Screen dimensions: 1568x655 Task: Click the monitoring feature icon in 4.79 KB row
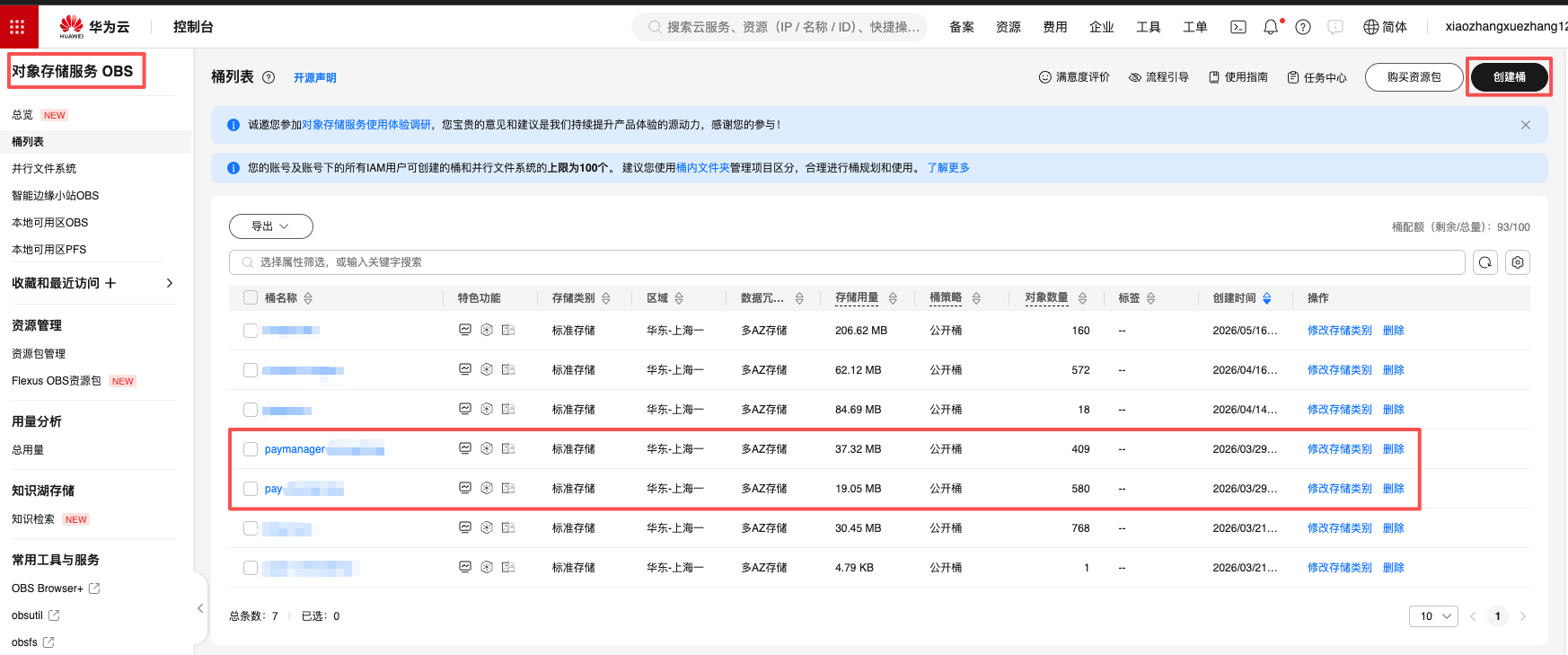coord(465,567)
